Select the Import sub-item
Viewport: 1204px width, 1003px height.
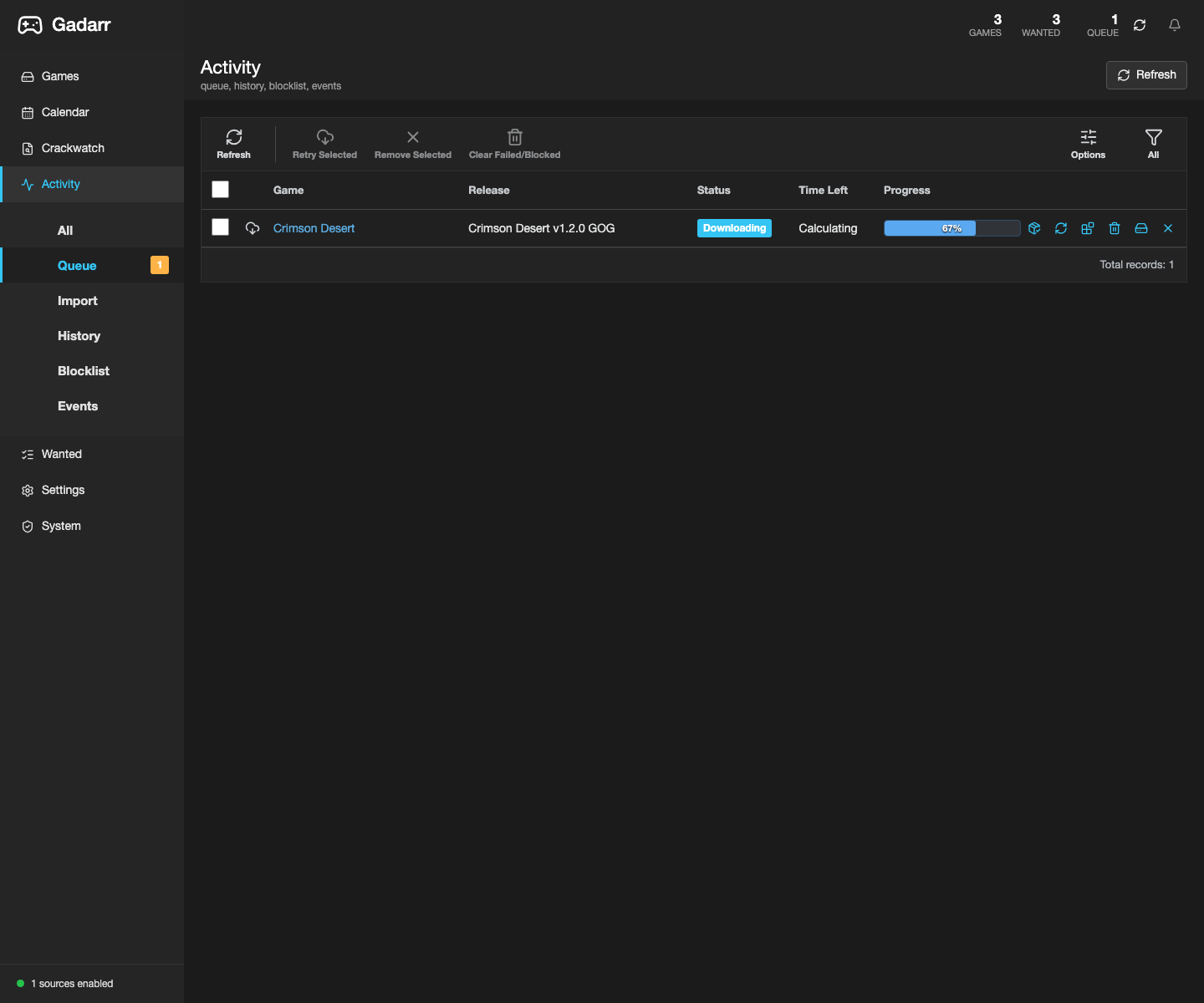92,301
